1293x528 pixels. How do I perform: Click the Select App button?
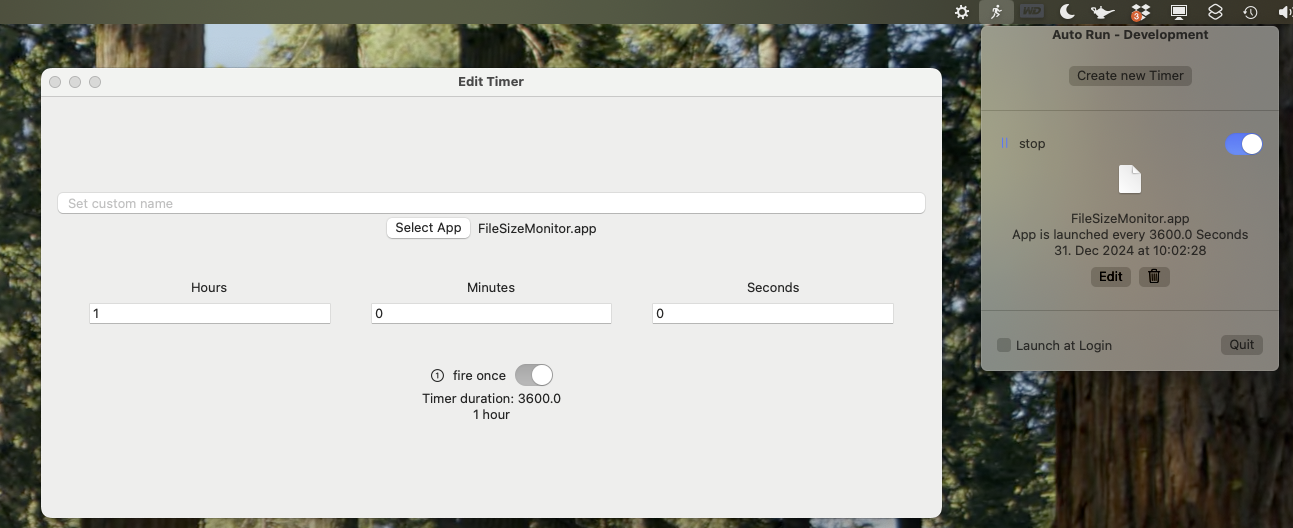click(428, 227)
